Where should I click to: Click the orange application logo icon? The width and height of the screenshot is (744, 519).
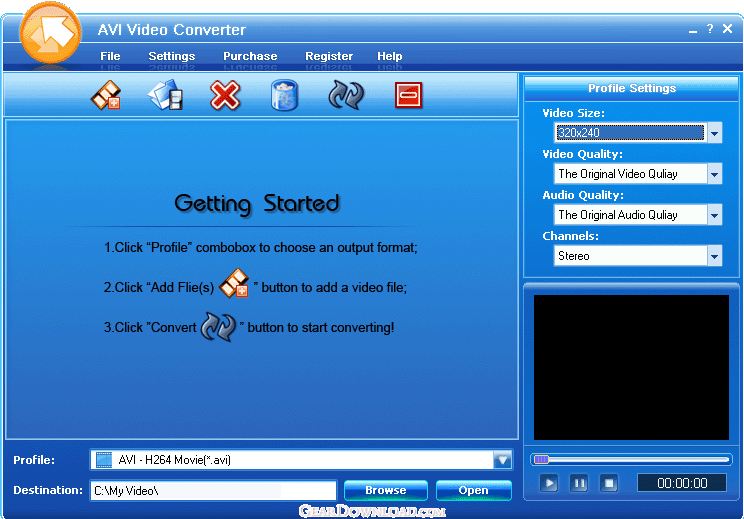point(50,33)
